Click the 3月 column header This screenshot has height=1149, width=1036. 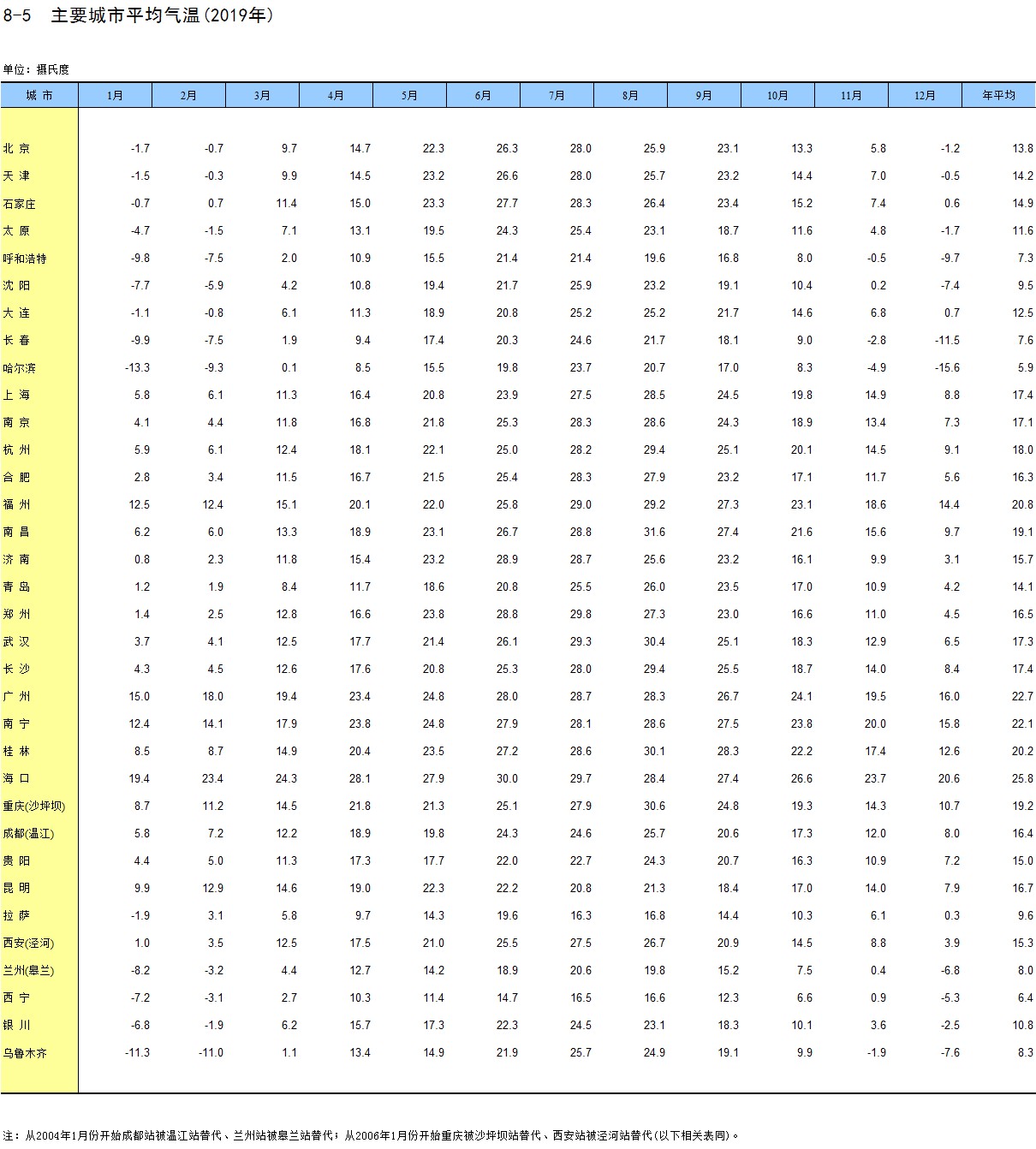[x=262, y=95]
